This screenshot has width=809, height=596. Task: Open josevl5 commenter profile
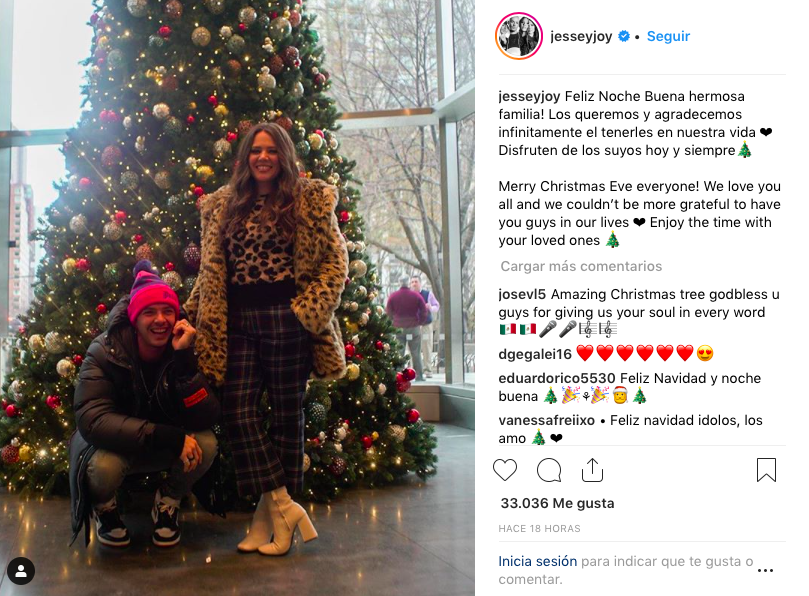(522, 294)
